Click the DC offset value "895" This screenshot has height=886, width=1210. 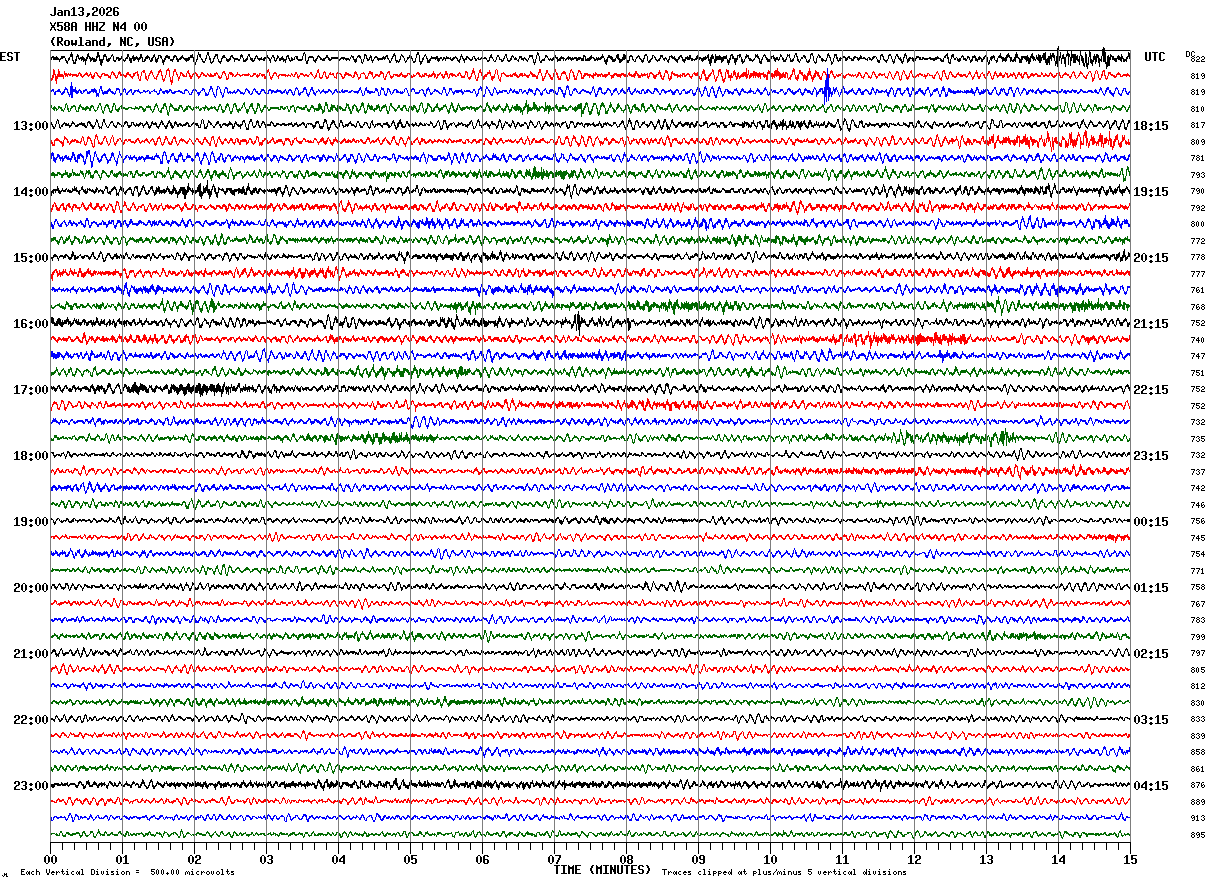pyautogui.click(x=1197, y=835)
